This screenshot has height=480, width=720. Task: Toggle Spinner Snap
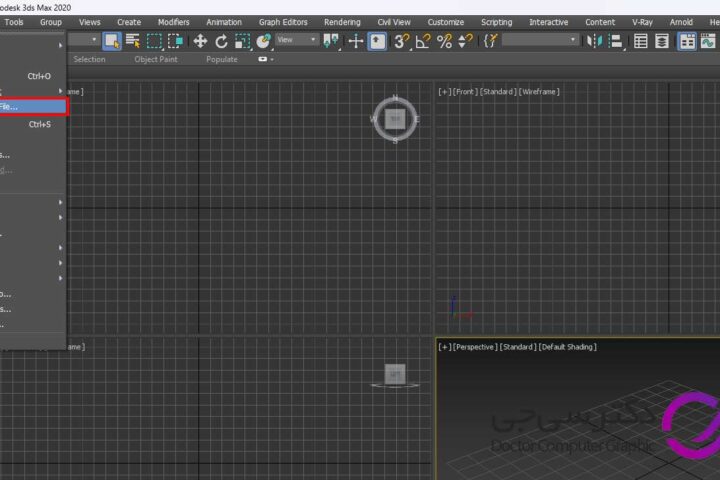point(465,41)
